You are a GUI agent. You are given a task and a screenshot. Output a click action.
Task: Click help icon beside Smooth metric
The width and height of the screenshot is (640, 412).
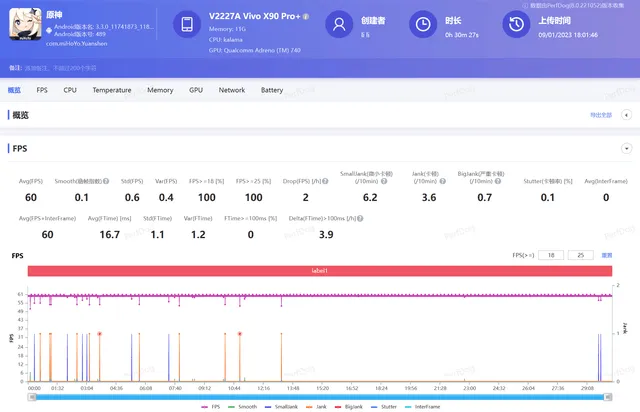[107, 181]
